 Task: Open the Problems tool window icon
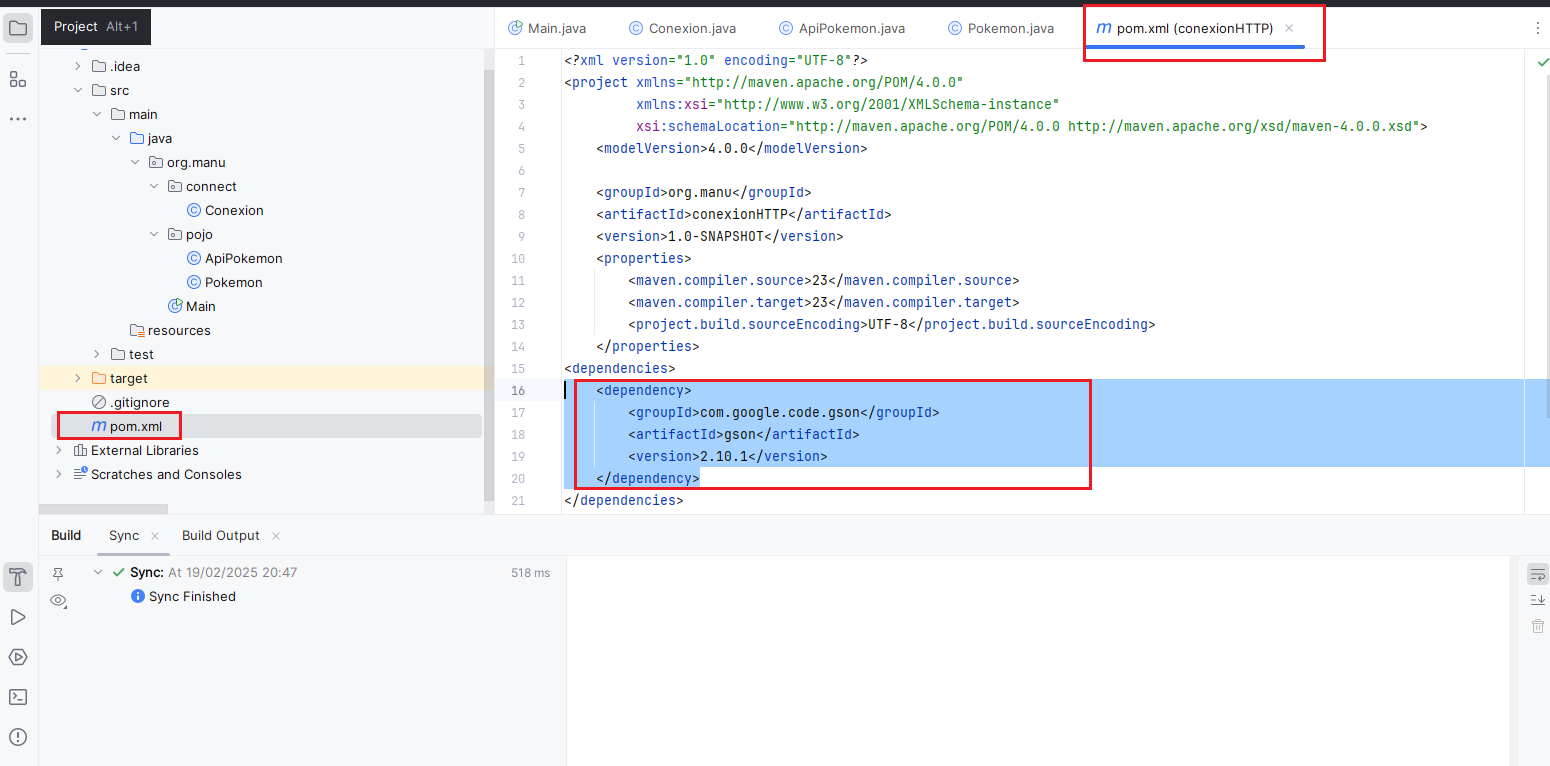(18, 737)
